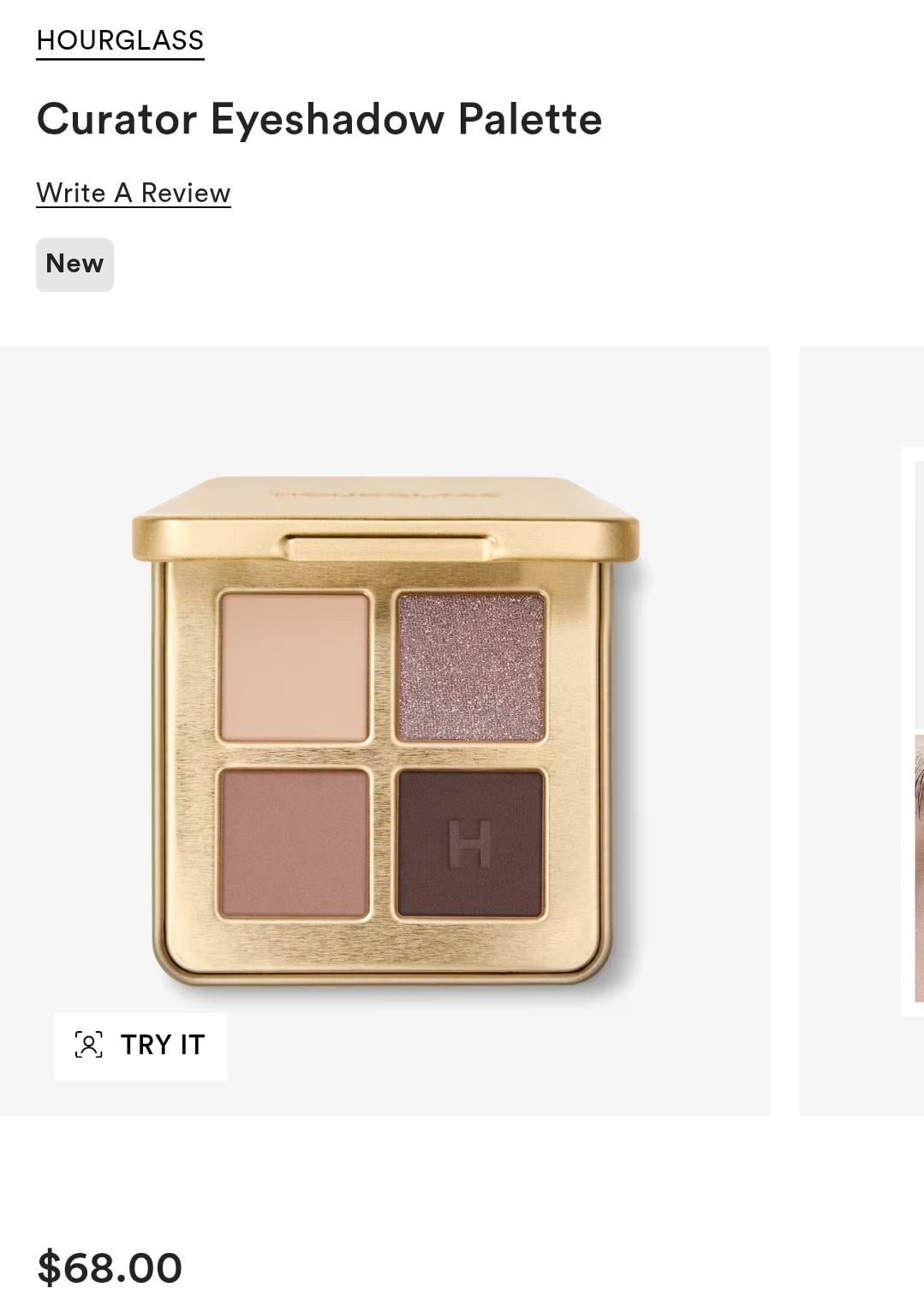Tap the face-scan icon beside TRY IT
Image resolution: width=924 pixels, height=1294 pixels.
[x=89, y=1045]
